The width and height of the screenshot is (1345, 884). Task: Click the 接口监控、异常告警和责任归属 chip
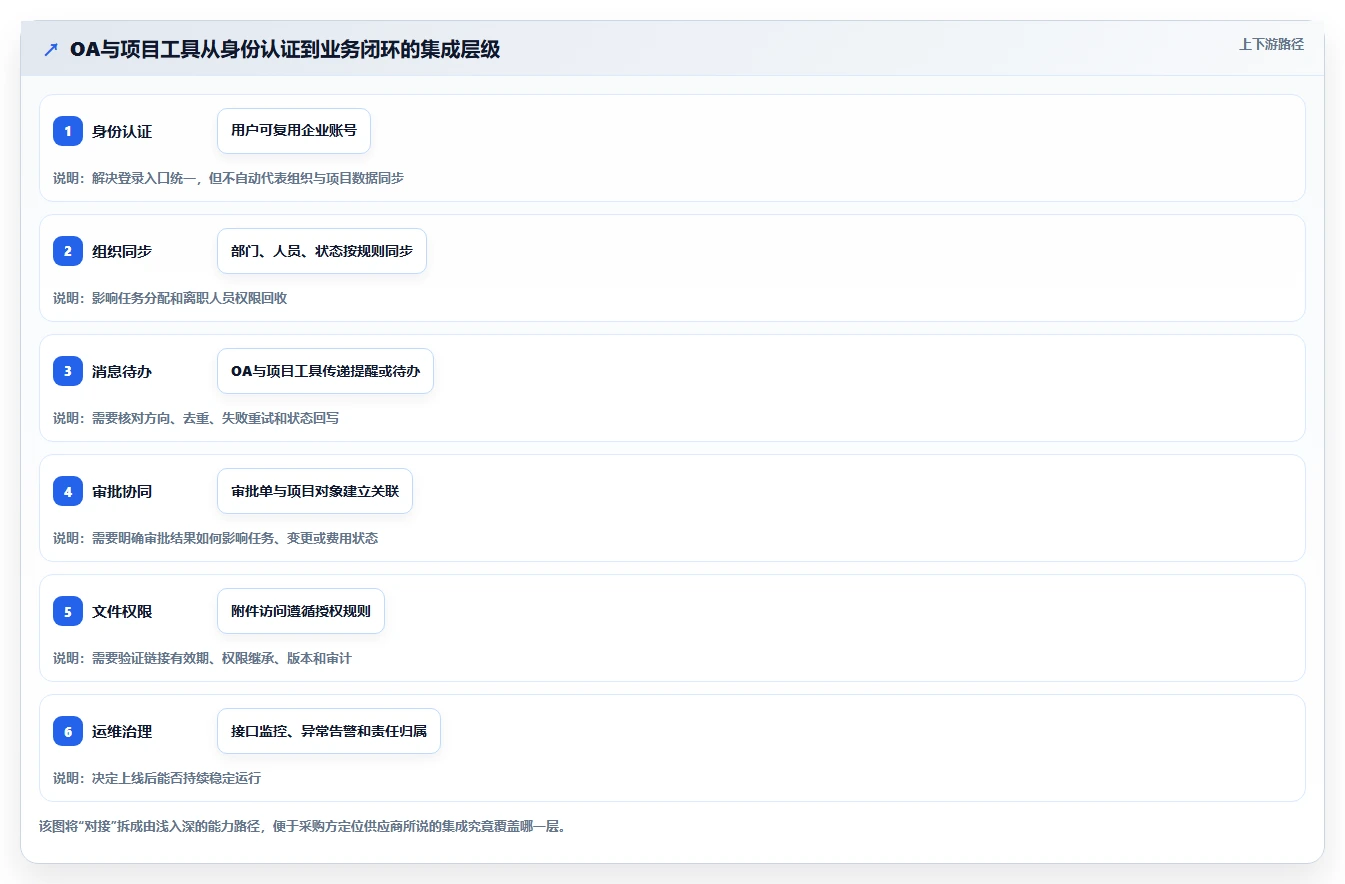pyautogui.click(x=329, y=731)
